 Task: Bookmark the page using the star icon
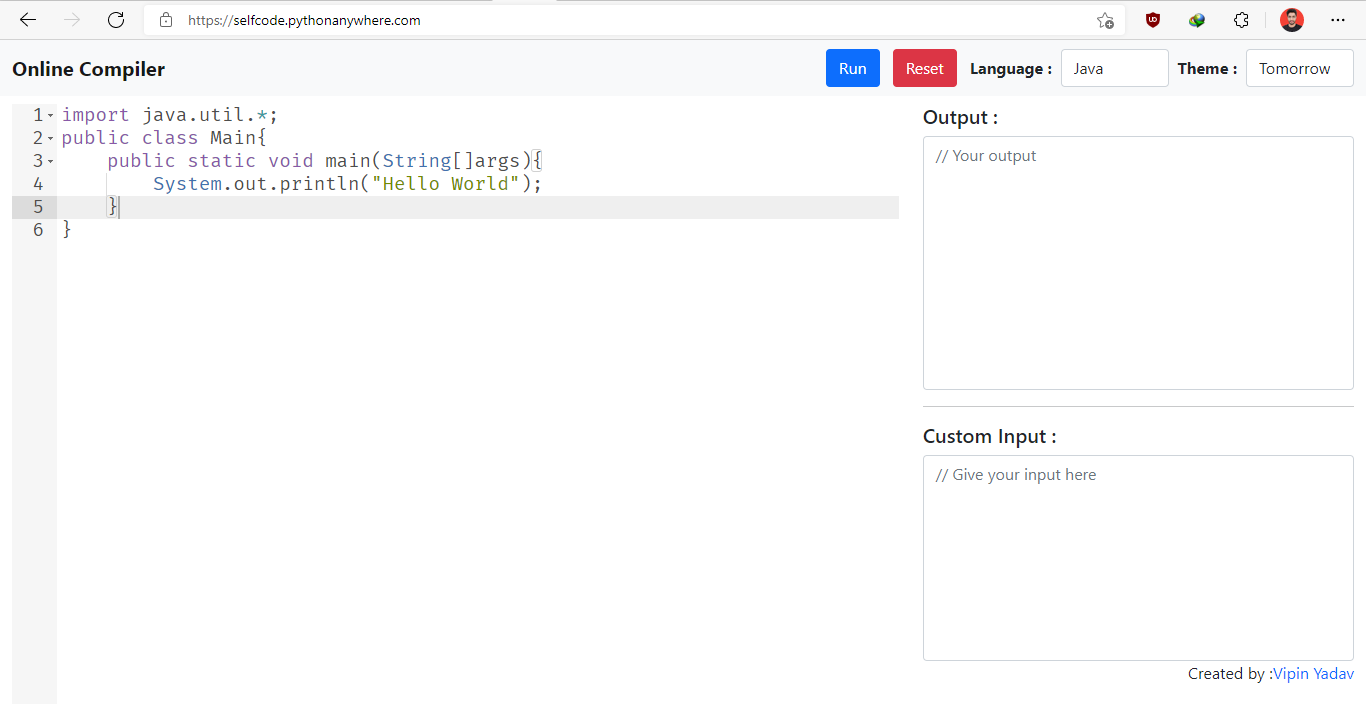[1106, 19]
